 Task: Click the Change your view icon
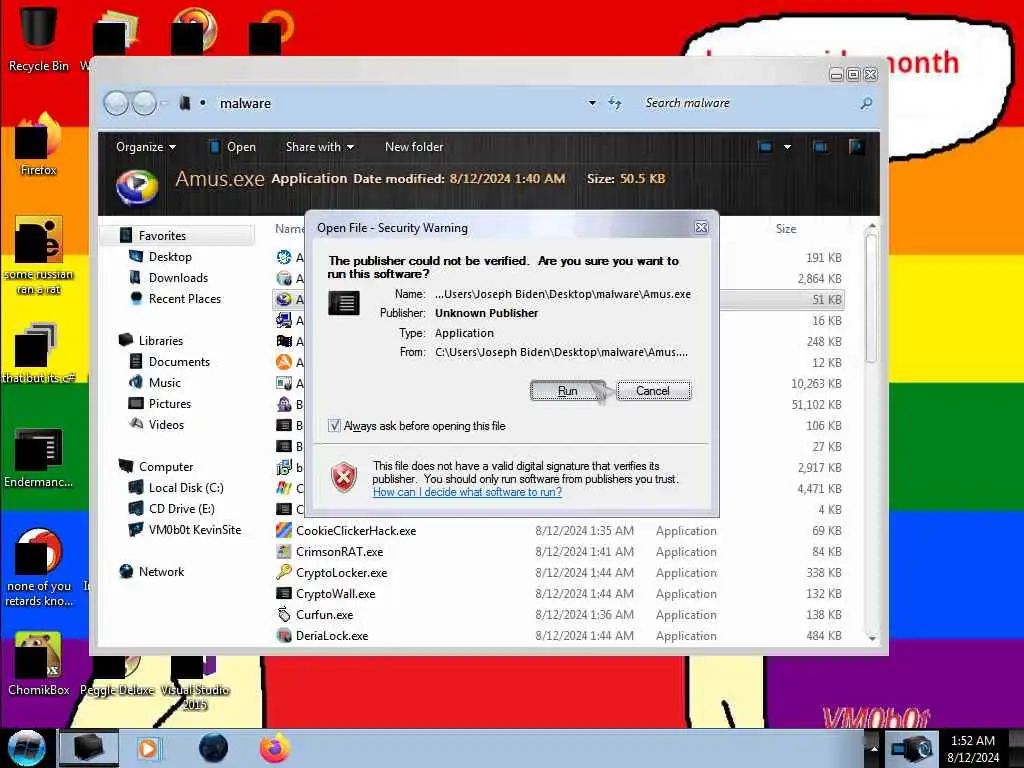[x=765, y=147]
